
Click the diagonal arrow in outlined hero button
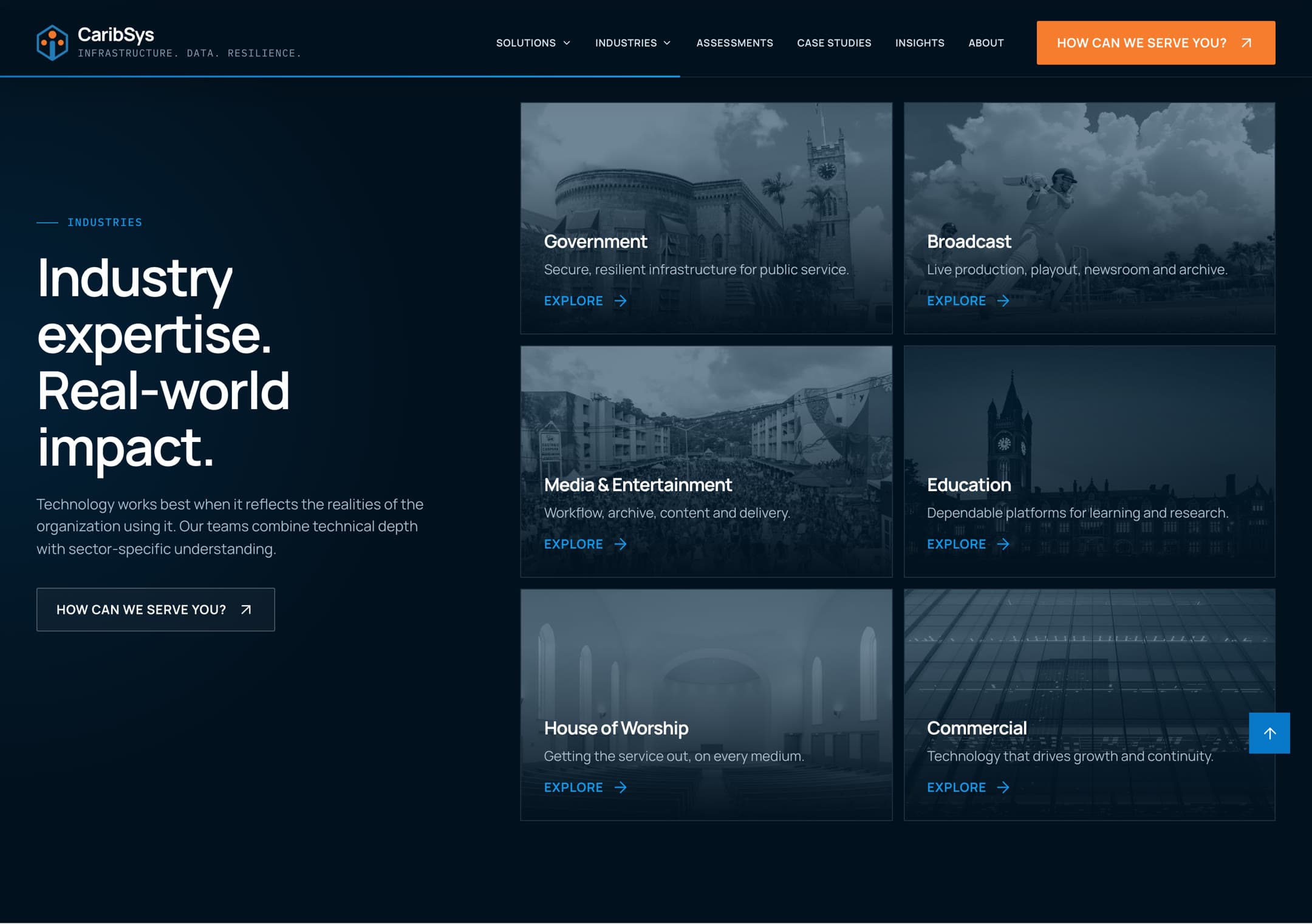pyautogui.click(x=246, y=610)
